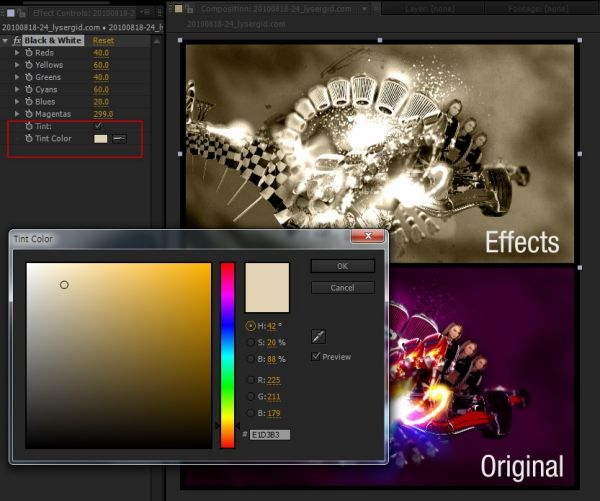Click the Reds value 40.0
This screenshot has width=600, height=501.
[x=101, y=53]
